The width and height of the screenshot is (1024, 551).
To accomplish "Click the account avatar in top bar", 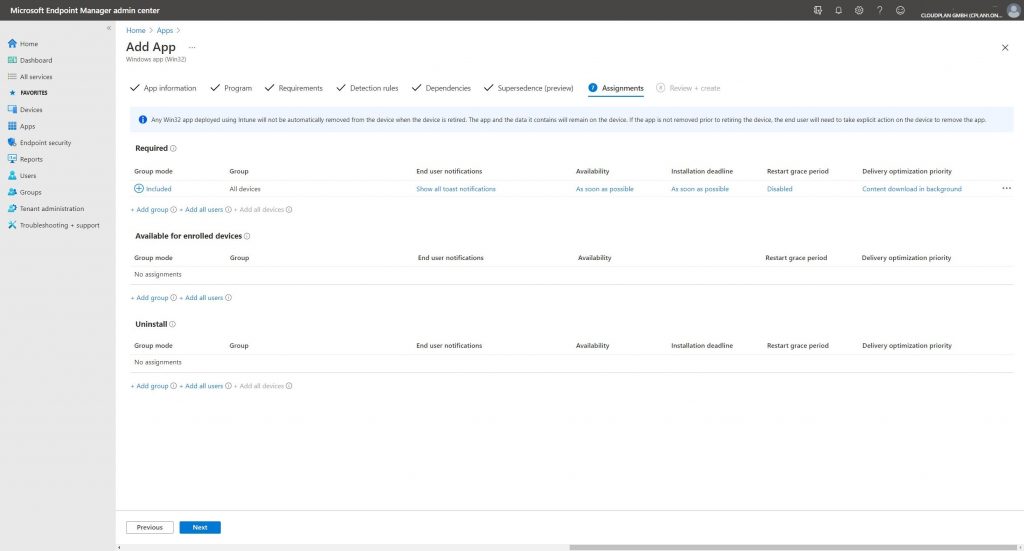I will 1013,10.
